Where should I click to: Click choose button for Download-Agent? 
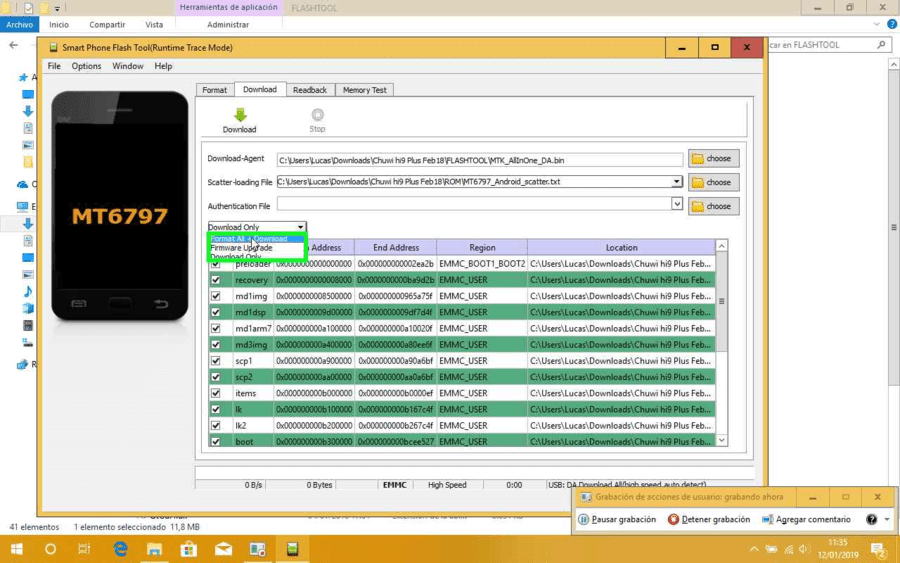pyautogui.click(x=713, y=158)
